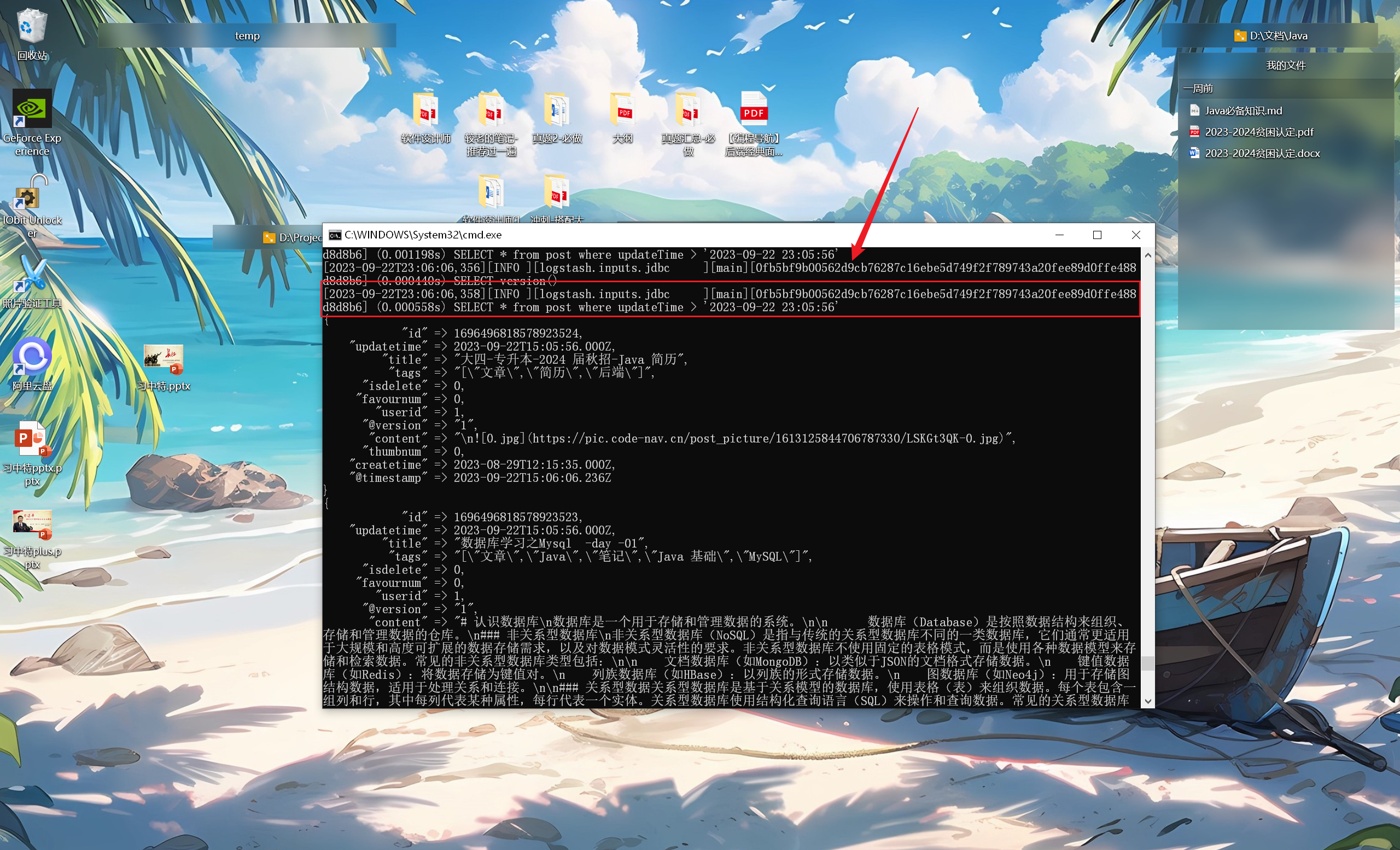Screen dimensions: 1400x850
Task: Click the PDF icon of 2023-2024贫困认定.pdf
Action: 1194,132
